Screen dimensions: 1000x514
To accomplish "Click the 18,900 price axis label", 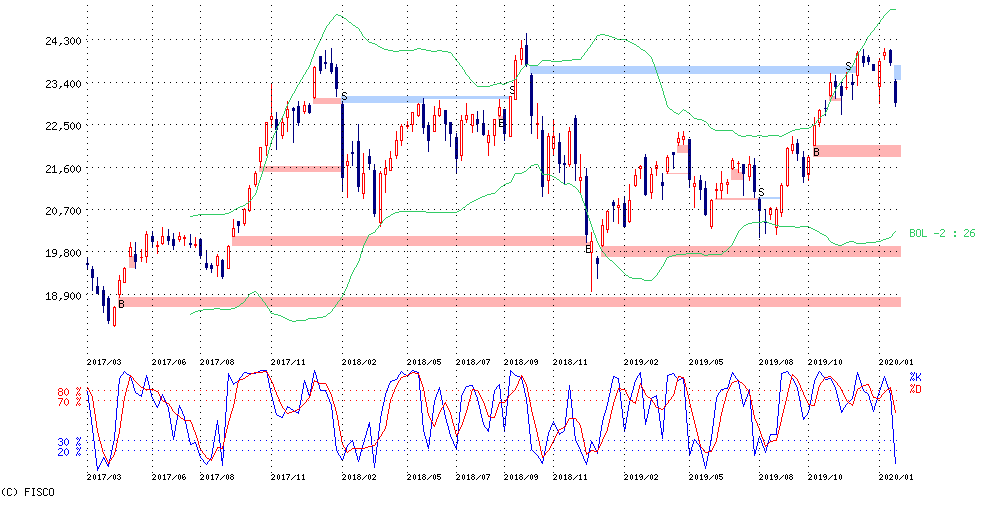I will [x=63, y=297].
